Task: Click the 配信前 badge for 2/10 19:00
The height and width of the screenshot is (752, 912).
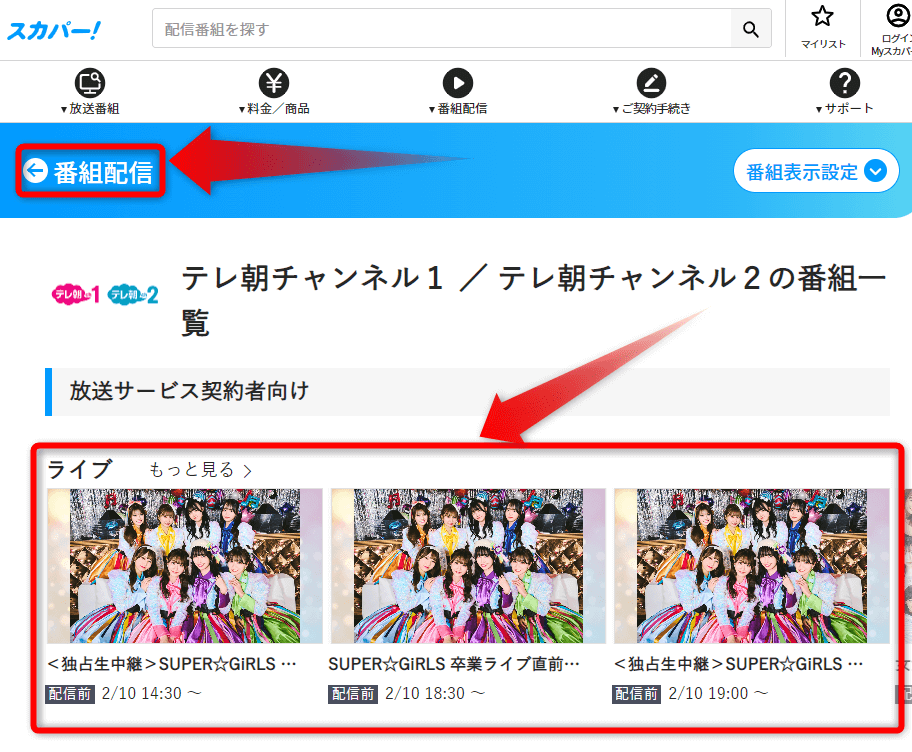Action: tap(636, 694)
